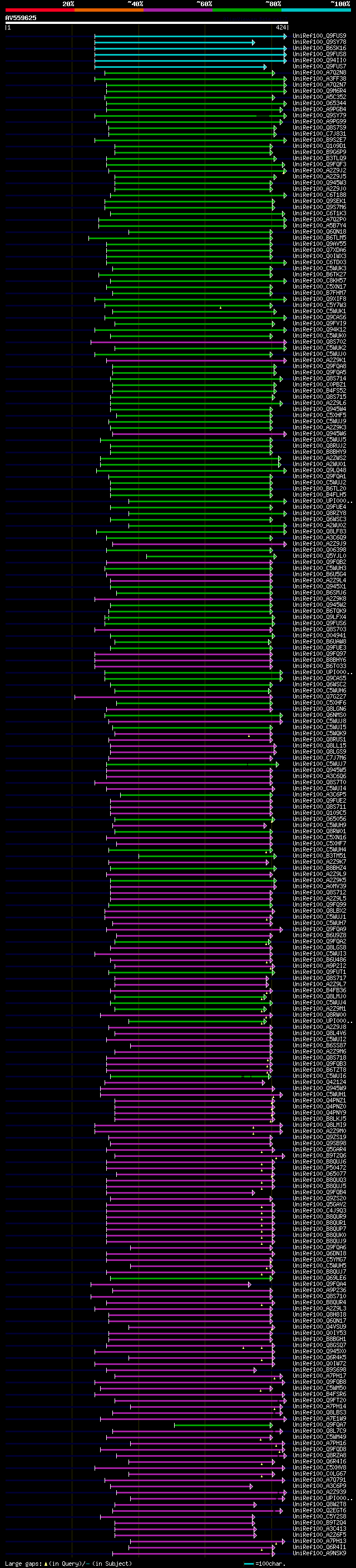Screen dimensions: 356x1568
Task: Select label UniRef100_C0PBZ1
Action: tap(319, 385)
